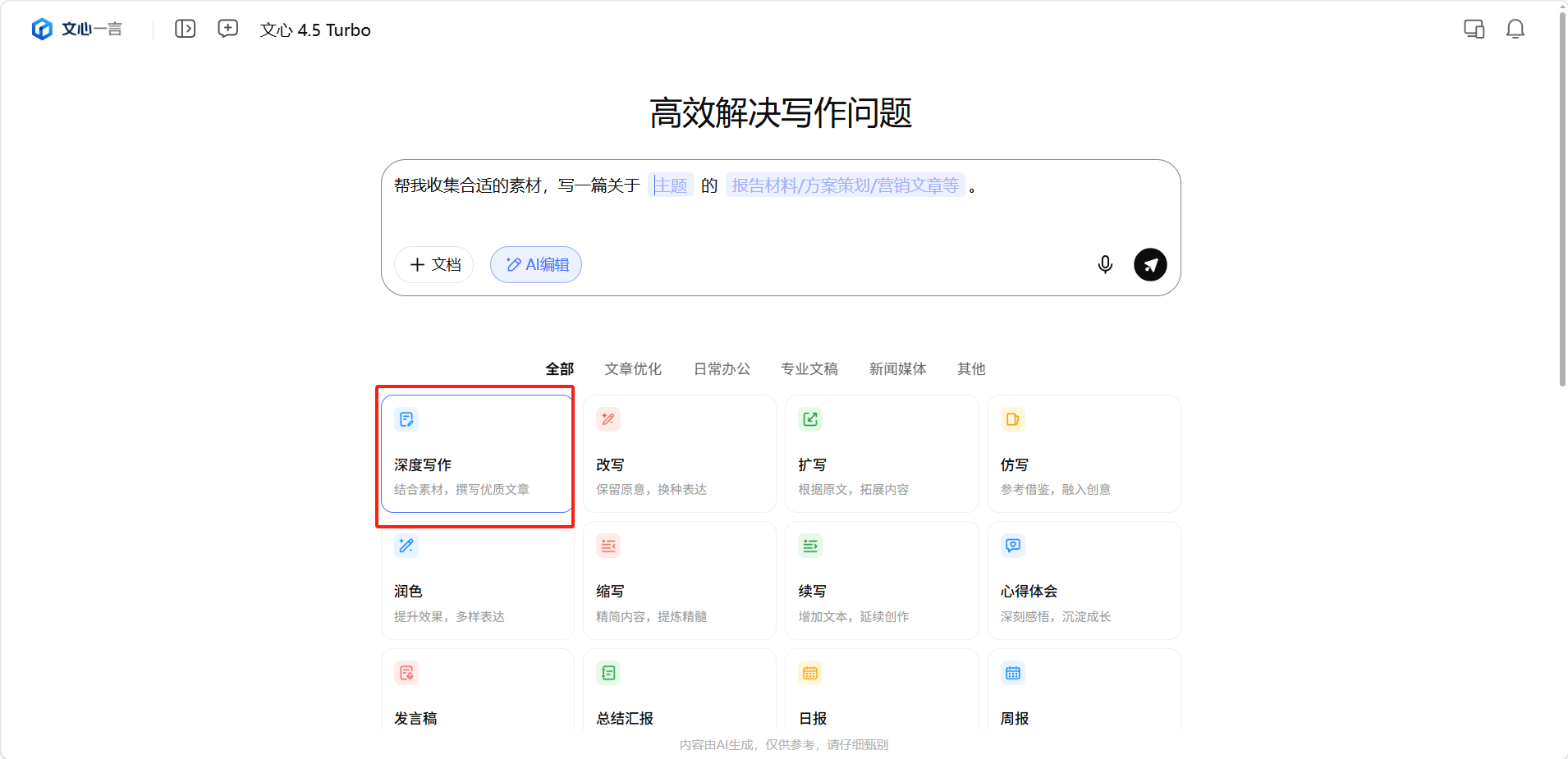This screenshot has width=1568, height=759.
Task: Click the 心得体会 card icon
Action: (x=1013, y=546)
